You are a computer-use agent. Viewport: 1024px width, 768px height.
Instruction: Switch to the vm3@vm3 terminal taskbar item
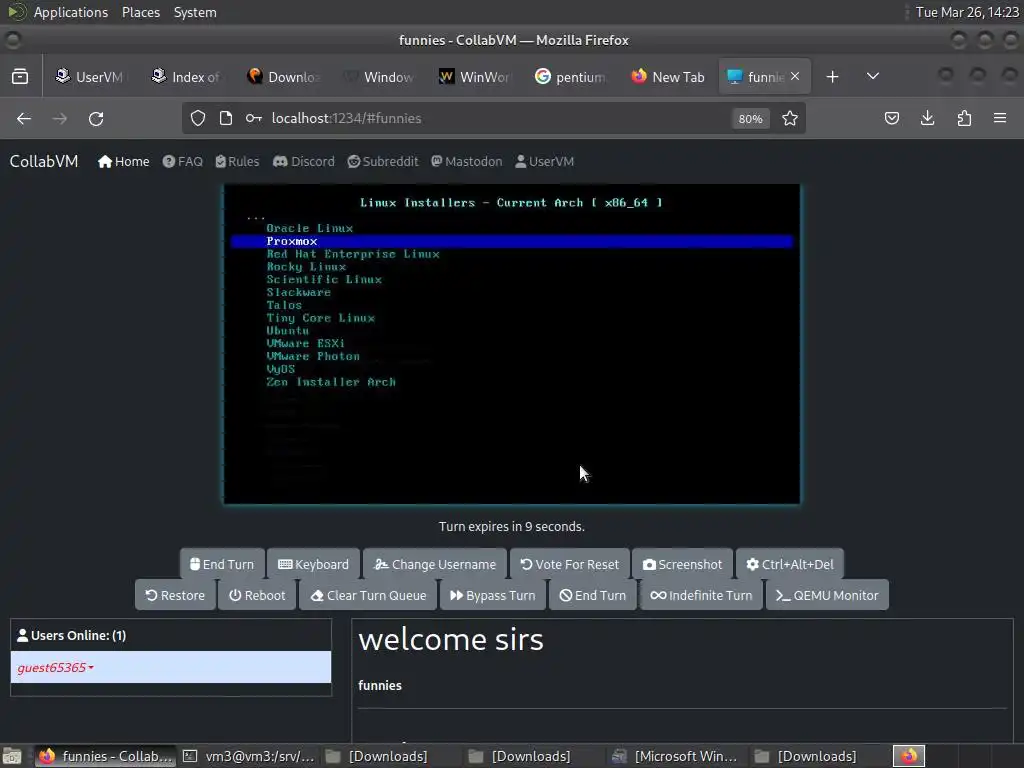(x=249, y=756)
